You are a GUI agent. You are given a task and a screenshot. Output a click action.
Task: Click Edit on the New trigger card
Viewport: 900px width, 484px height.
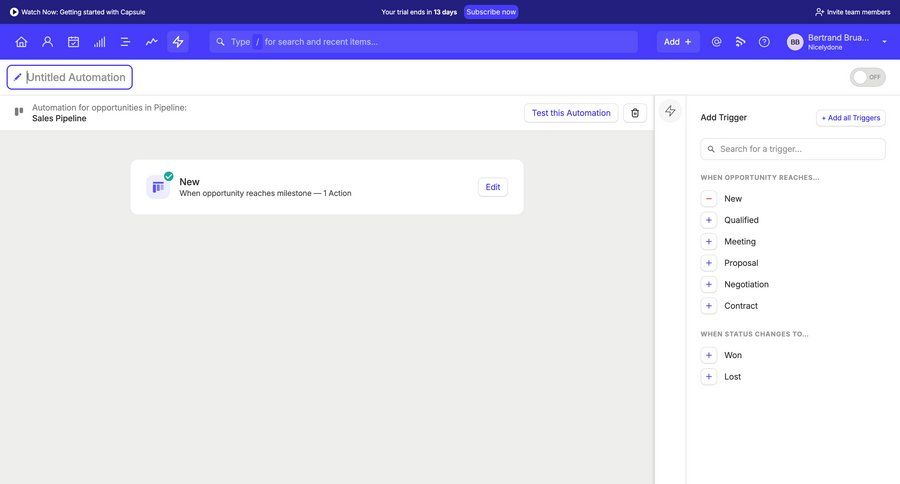pos(492,187)
